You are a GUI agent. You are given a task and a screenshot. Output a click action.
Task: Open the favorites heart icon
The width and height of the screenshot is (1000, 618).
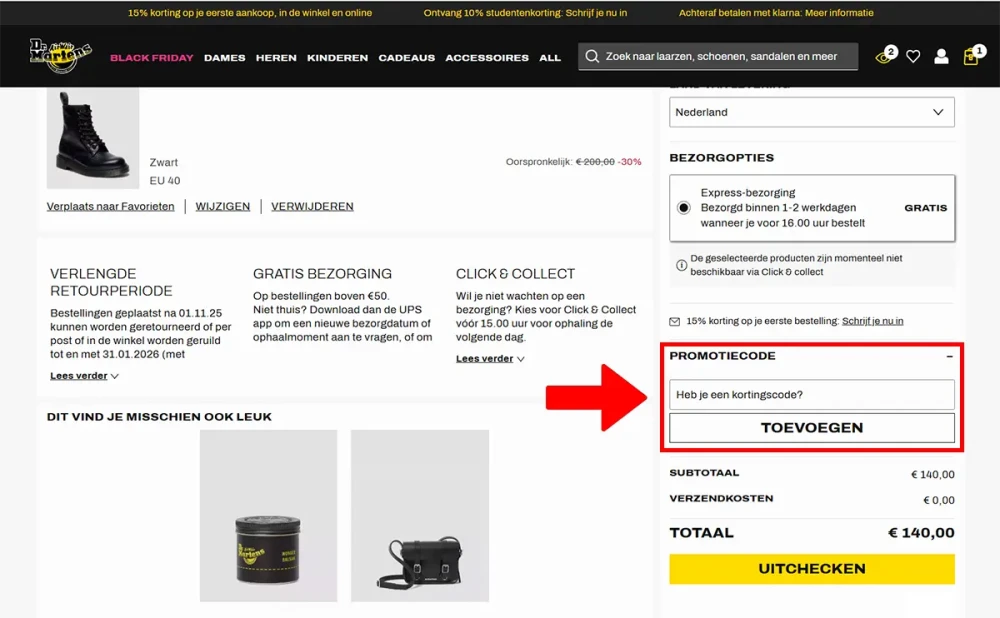click(913, 57)
